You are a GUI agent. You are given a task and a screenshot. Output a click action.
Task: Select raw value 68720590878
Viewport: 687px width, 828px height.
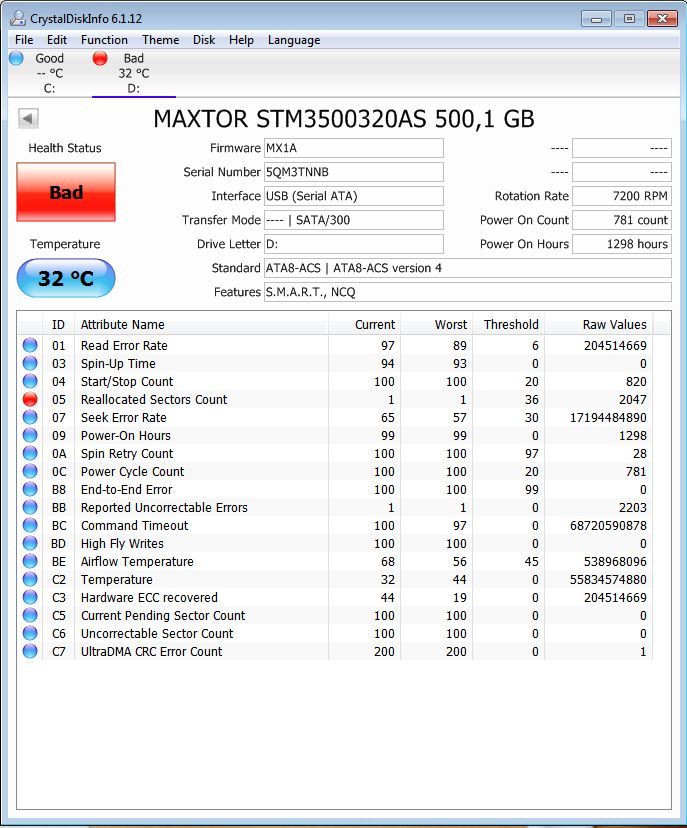tap(608, 526)
